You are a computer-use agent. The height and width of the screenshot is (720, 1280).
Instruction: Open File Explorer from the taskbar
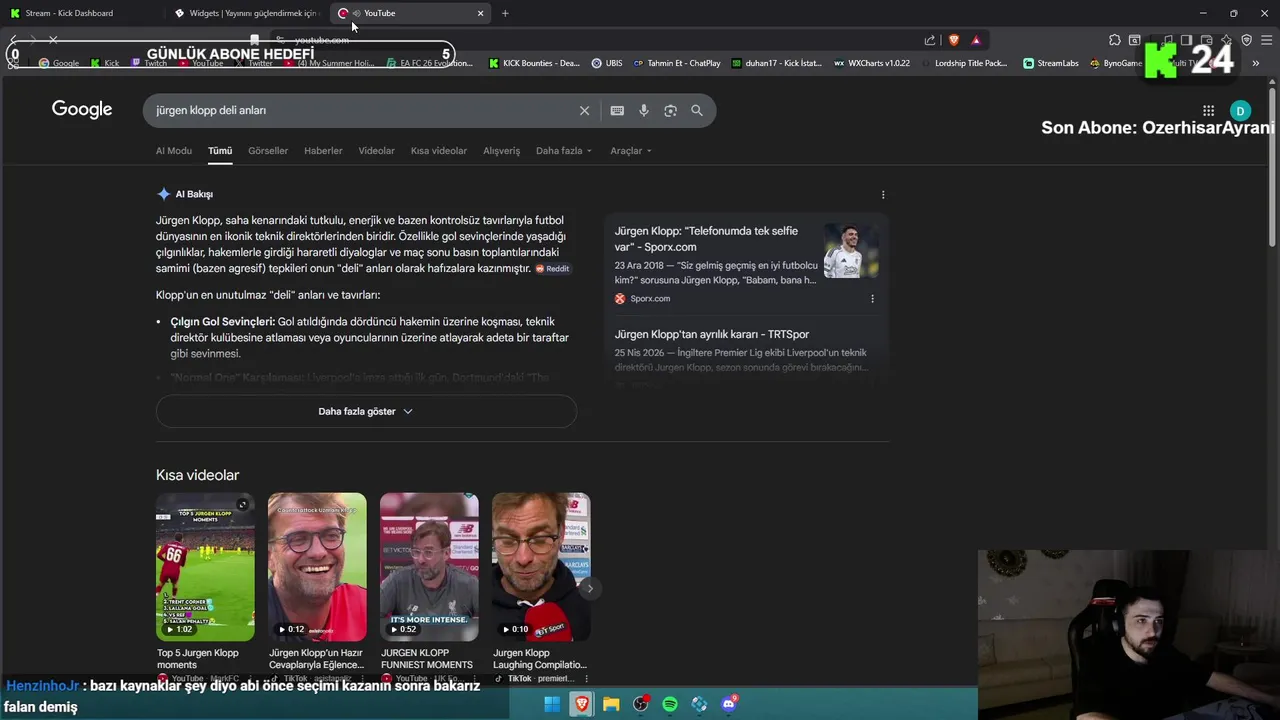611,704
